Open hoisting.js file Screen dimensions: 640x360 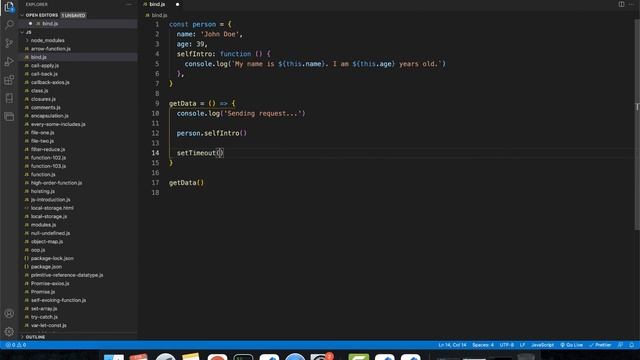tap(42, 191)
